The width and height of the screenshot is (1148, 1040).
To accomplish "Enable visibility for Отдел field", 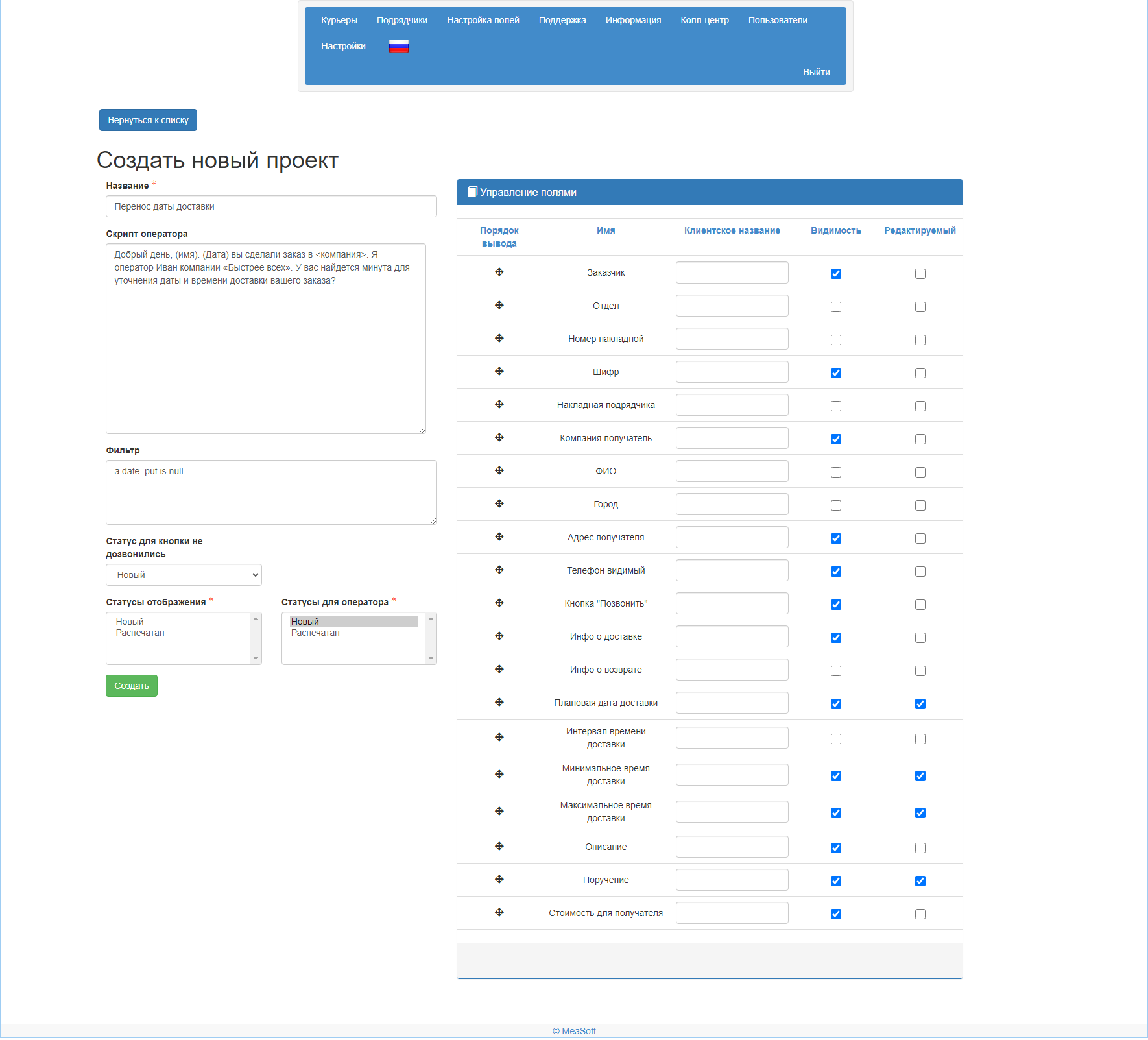I will (836, 307).
